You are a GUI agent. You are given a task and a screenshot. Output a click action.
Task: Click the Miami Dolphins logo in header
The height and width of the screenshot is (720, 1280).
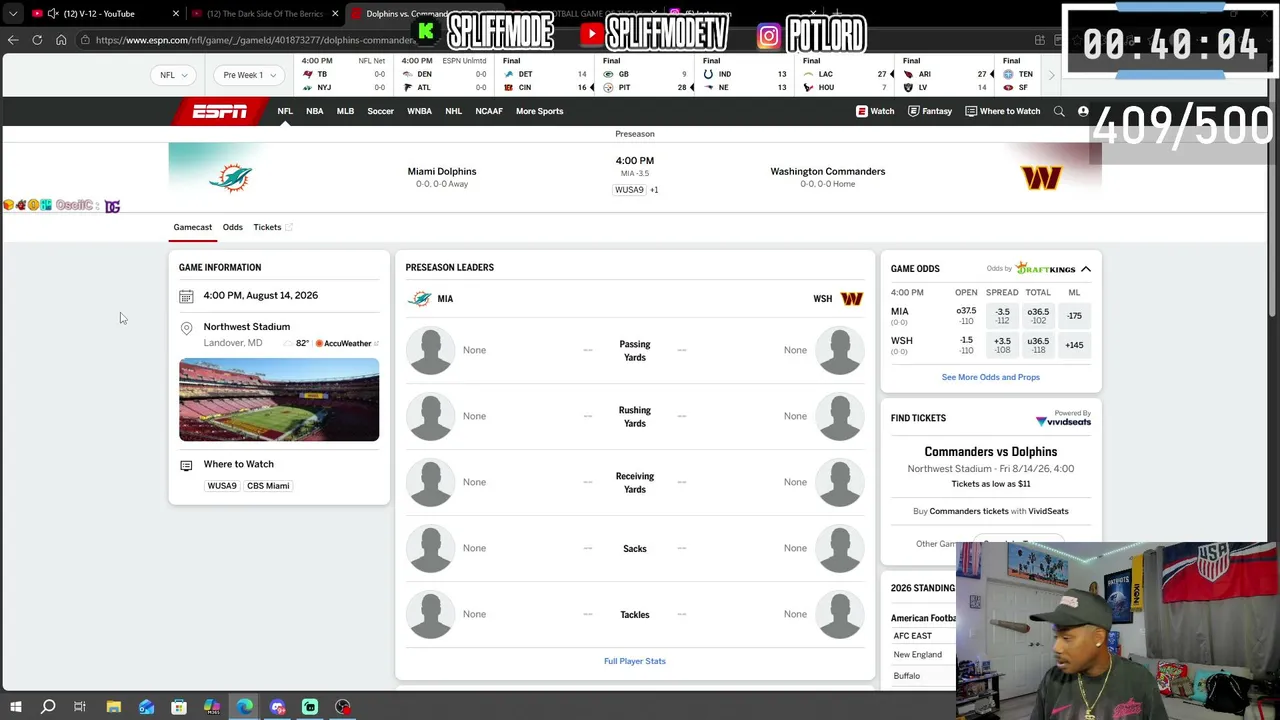click(x=231, y=178)
